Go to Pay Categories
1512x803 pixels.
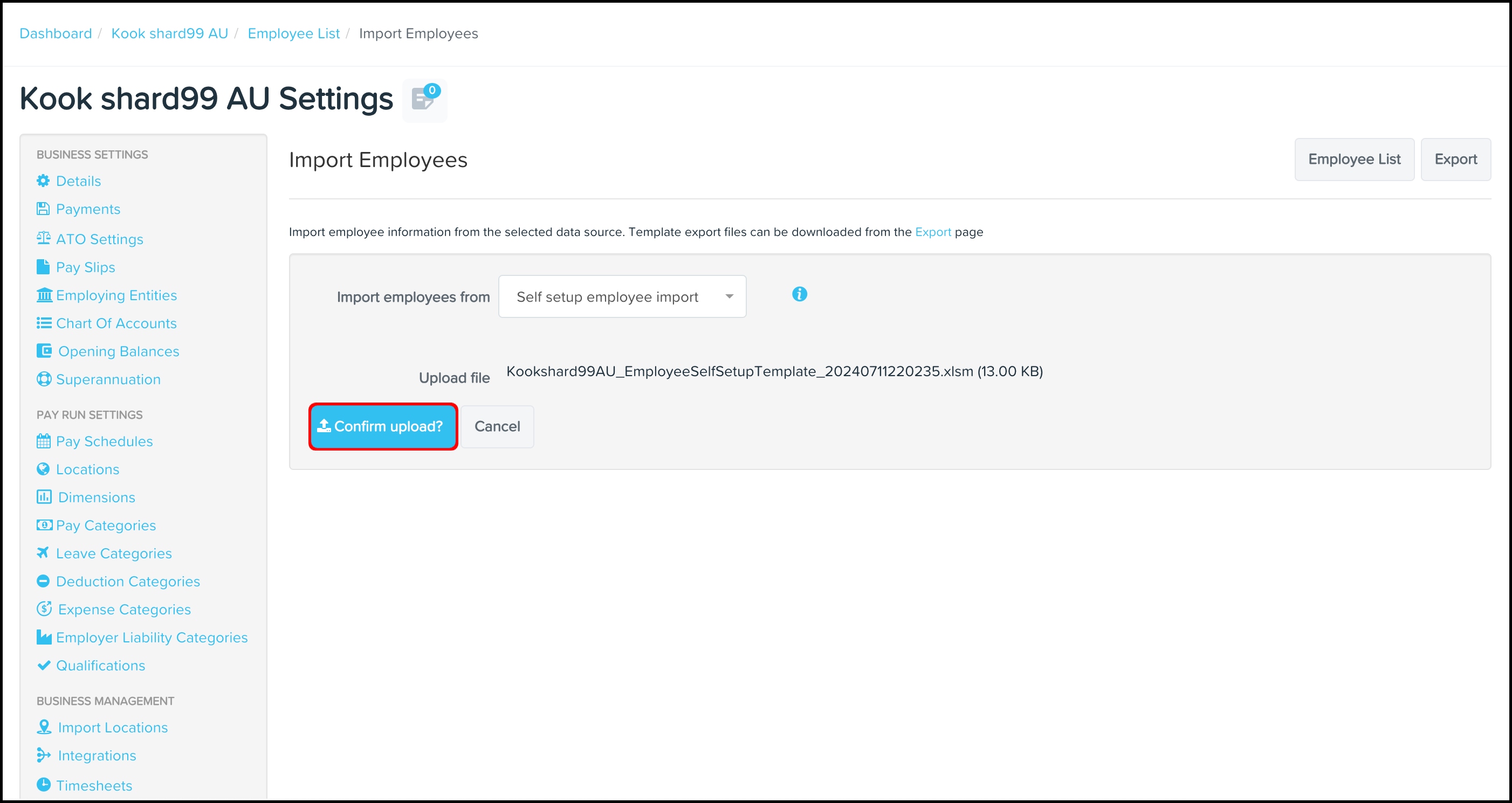point(106,525)
